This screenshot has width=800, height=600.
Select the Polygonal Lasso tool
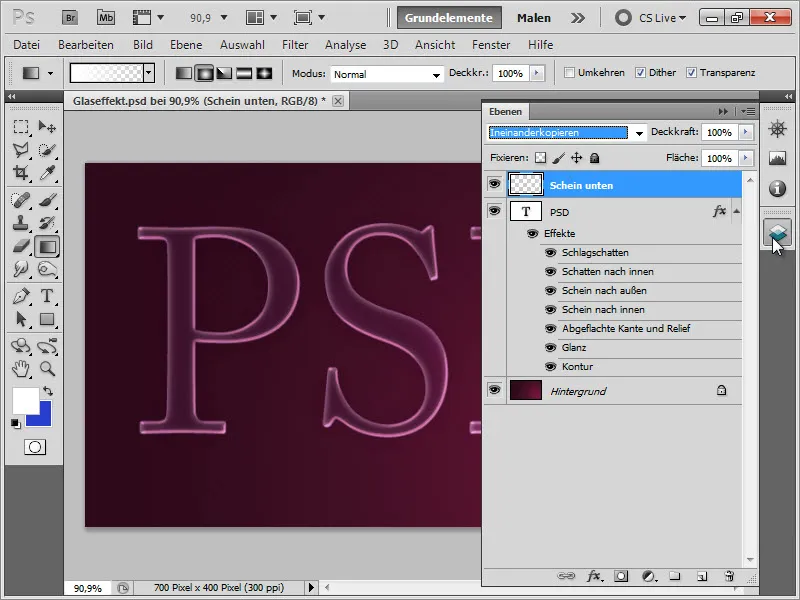tap(21, 149)
